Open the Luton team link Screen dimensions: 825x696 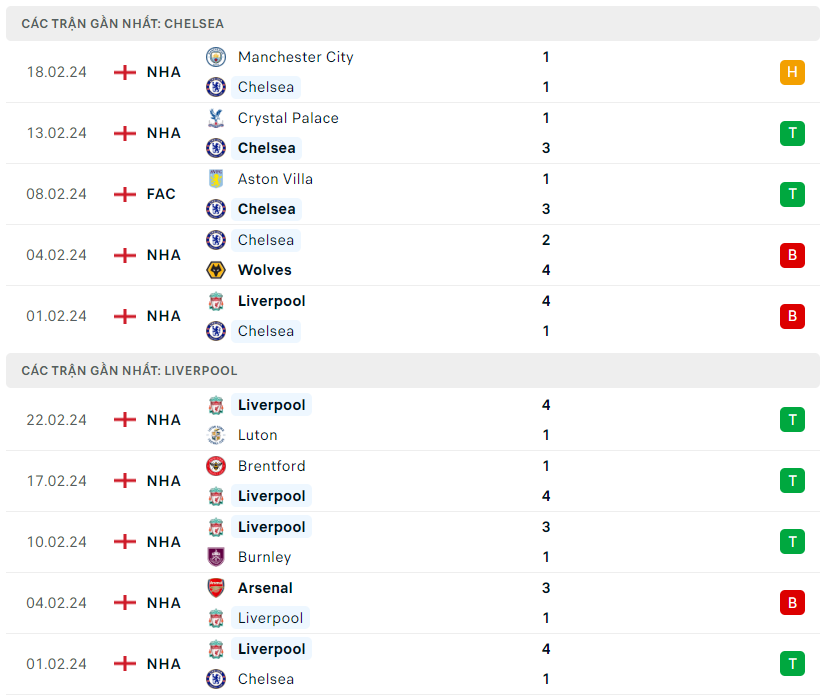pos(258,435)
